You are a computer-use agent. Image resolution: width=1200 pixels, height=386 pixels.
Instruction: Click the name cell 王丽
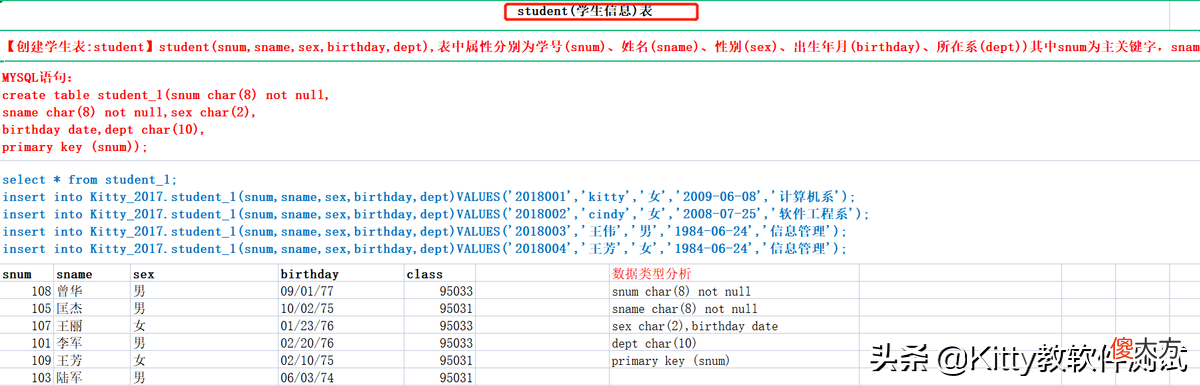92,325
